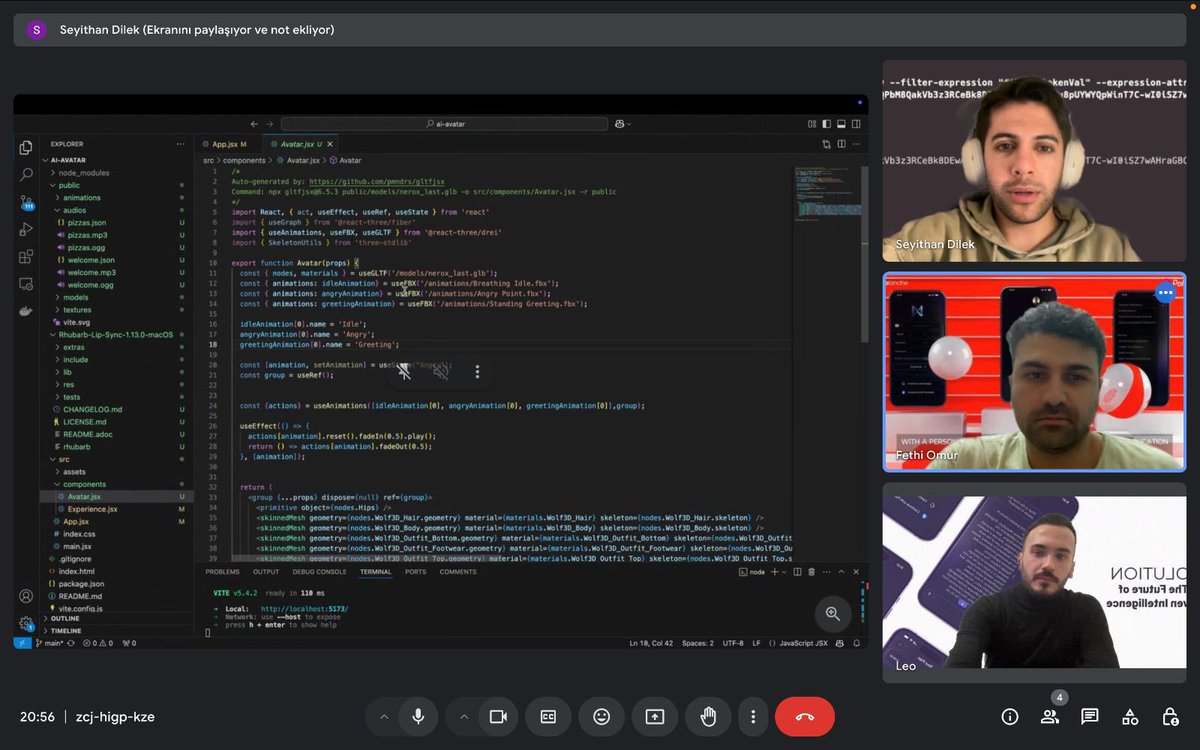Screen dimensions: 1200x750
Task: Click the ai-avatar command center search box
Action: pos(444,124)
